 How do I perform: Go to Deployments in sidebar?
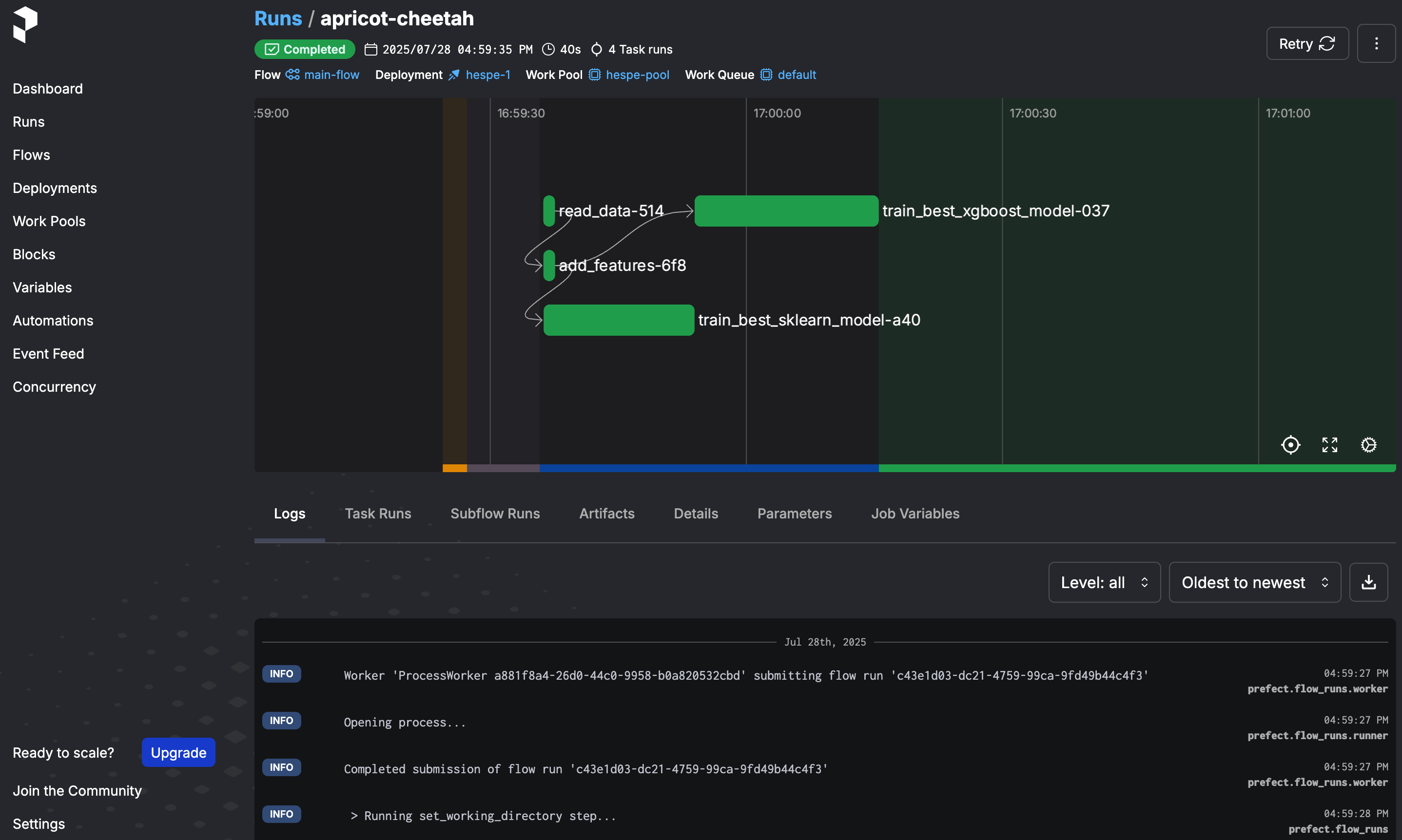coord(55,188)
